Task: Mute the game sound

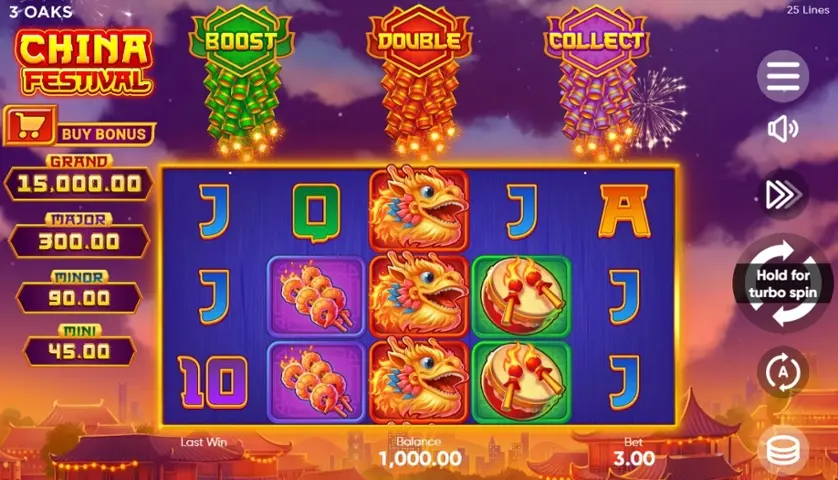Action: click(782, 129)
